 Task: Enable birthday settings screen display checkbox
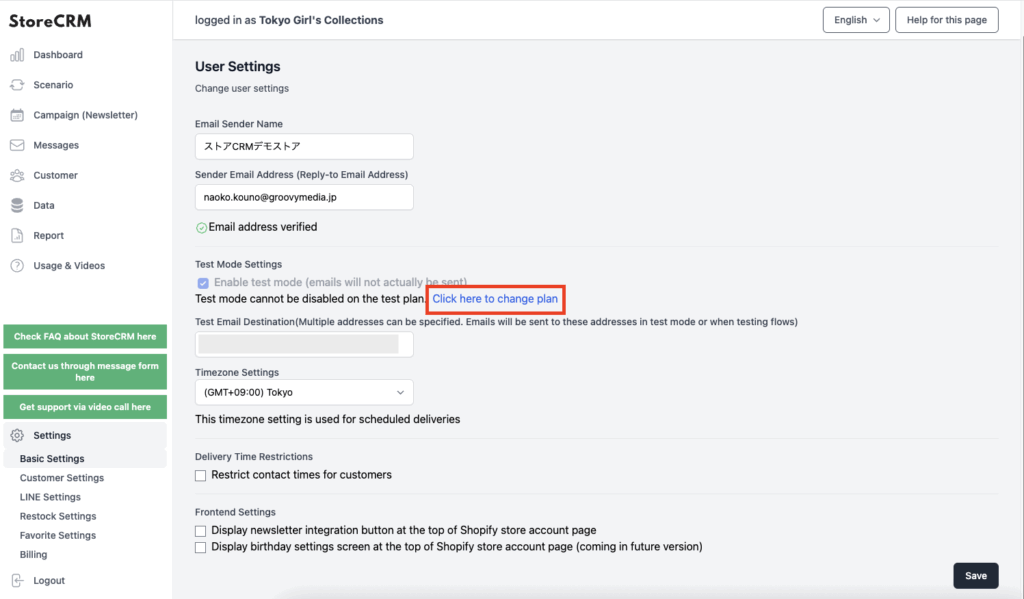point(200,547)
